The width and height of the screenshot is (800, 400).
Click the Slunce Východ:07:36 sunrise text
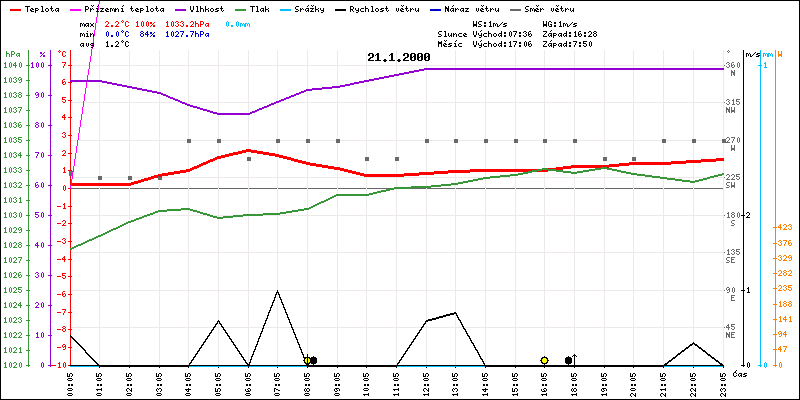461,32
